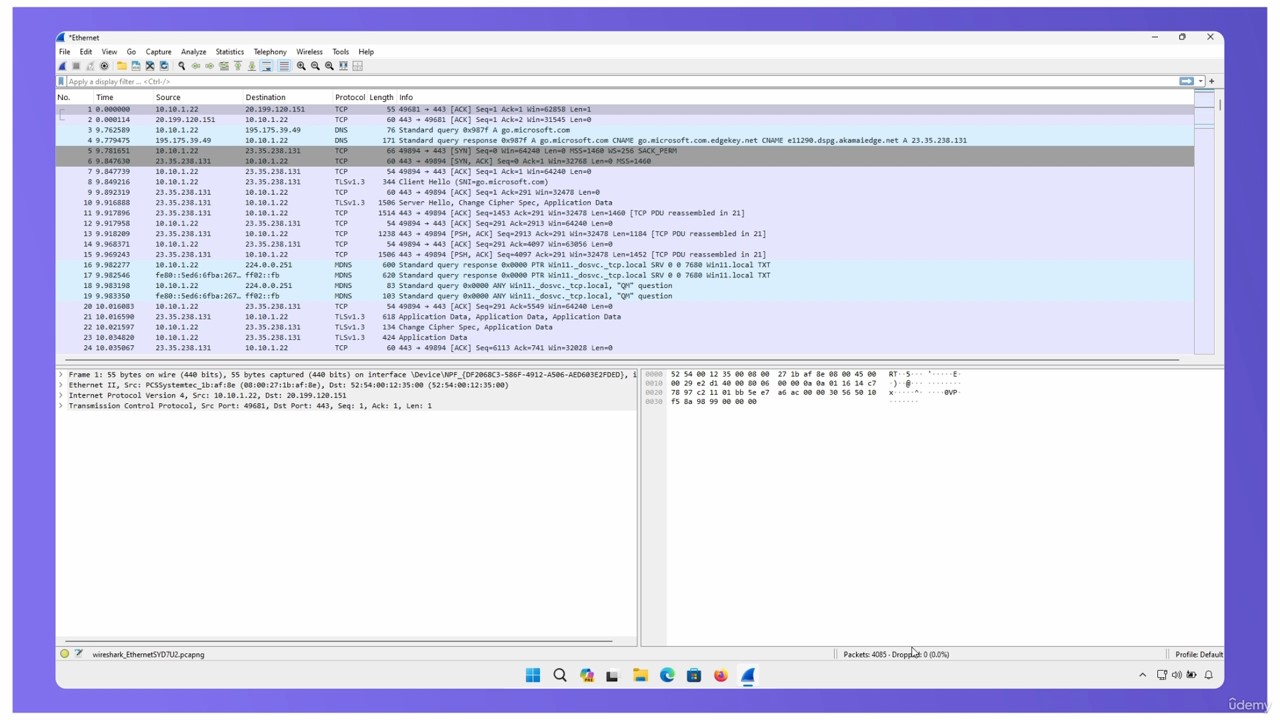1280x720 pixels.
Task: Open expert information yellow circle icon
Action: point(65,654)
